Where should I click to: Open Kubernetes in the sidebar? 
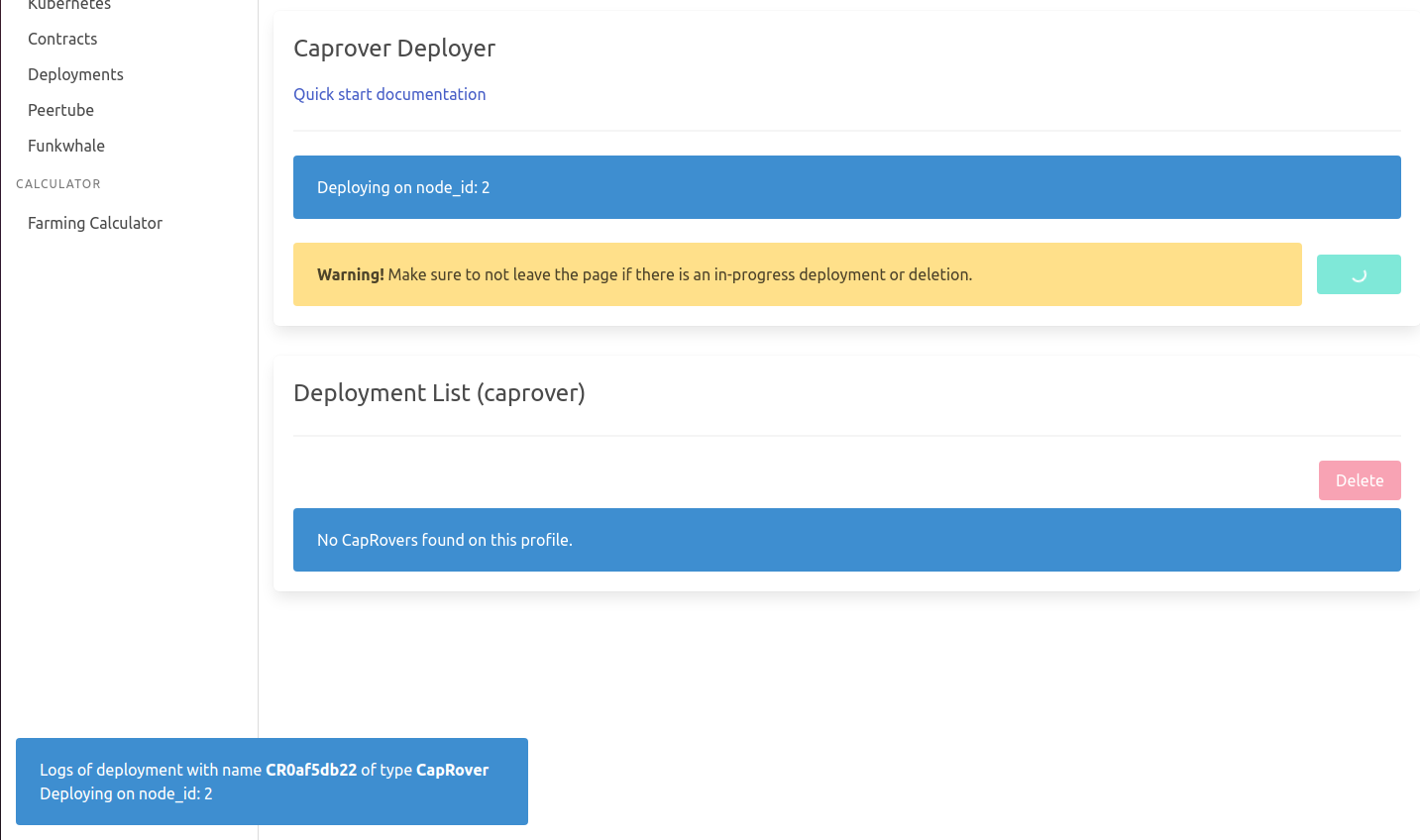(x=69, y=5)
